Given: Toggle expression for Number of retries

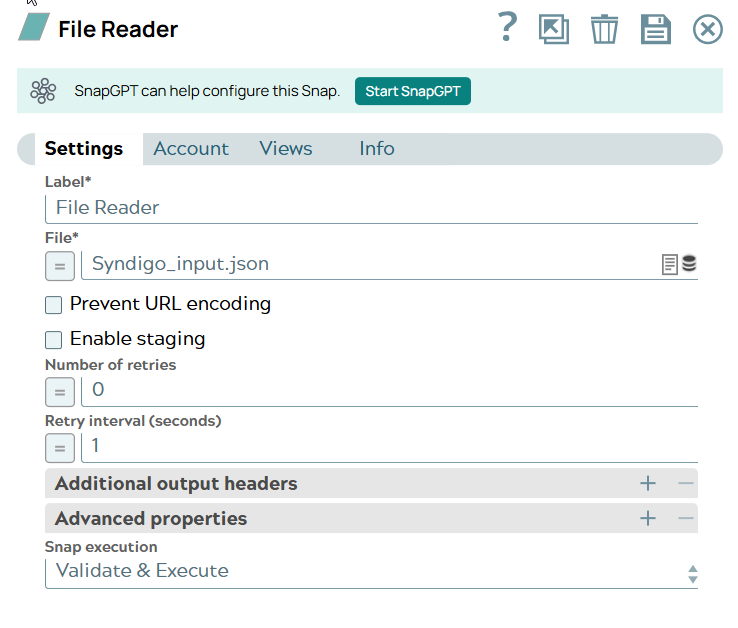Looking at the screenshot, I should tap(60, 392).
